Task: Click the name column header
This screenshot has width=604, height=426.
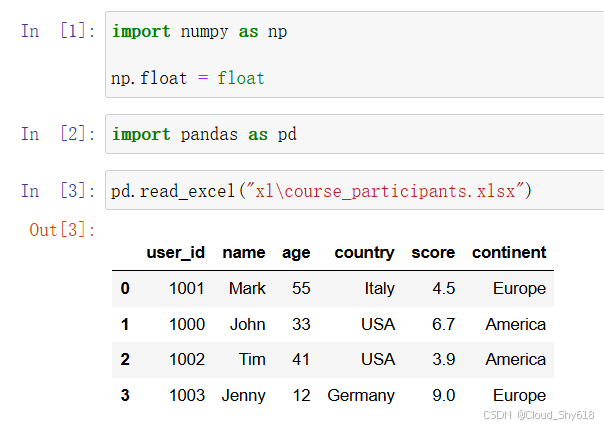Action: point(244,253)
